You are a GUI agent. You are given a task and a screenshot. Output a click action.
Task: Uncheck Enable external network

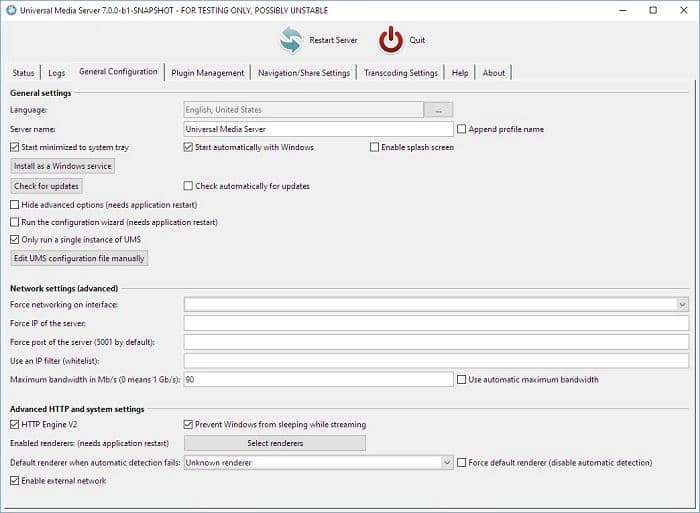(14, 480)
